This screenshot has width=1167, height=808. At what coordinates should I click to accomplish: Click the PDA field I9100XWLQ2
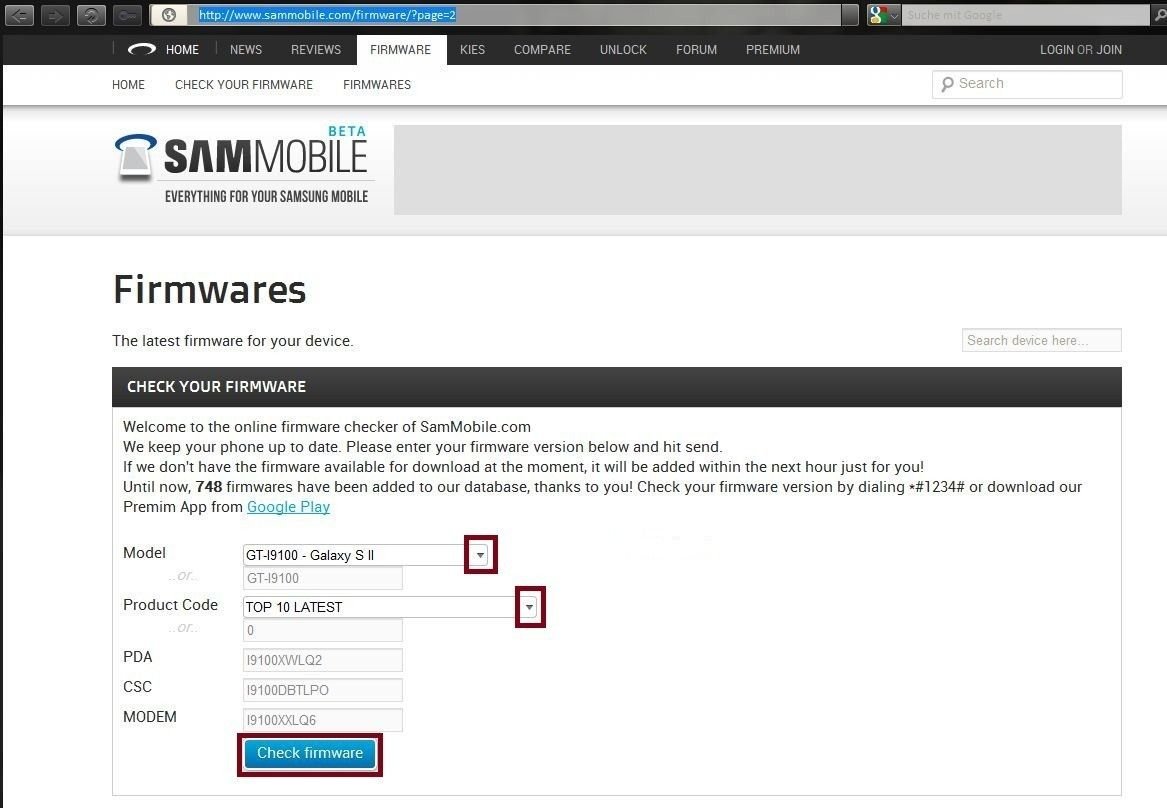tap(323, 660)
